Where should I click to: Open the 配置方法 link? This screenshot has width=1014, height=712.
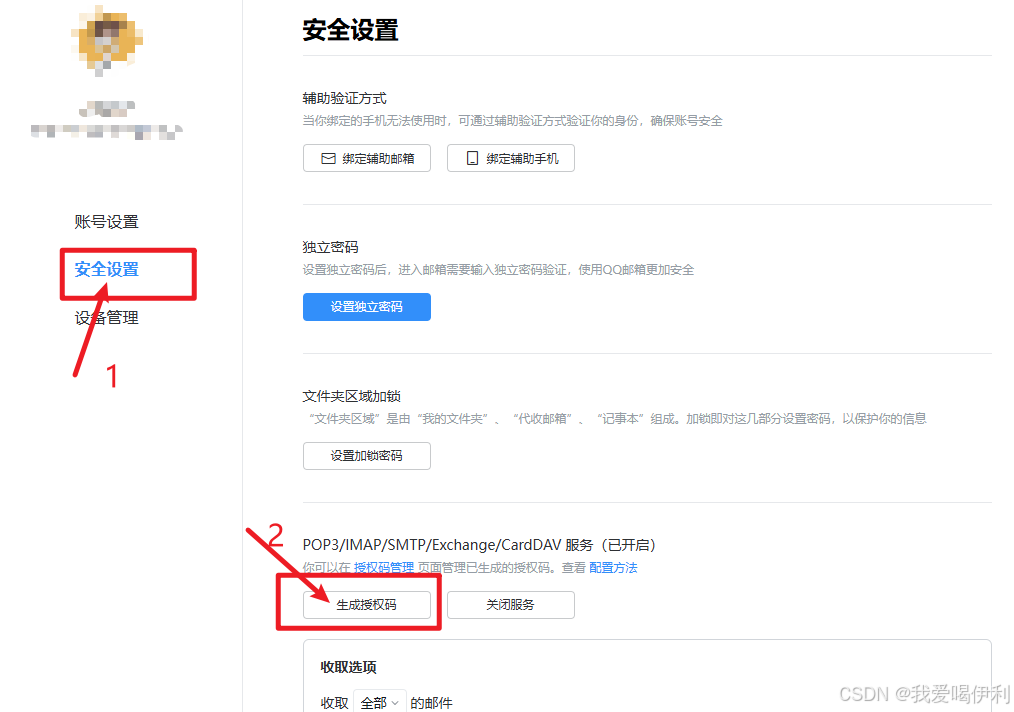click(613, 568)
